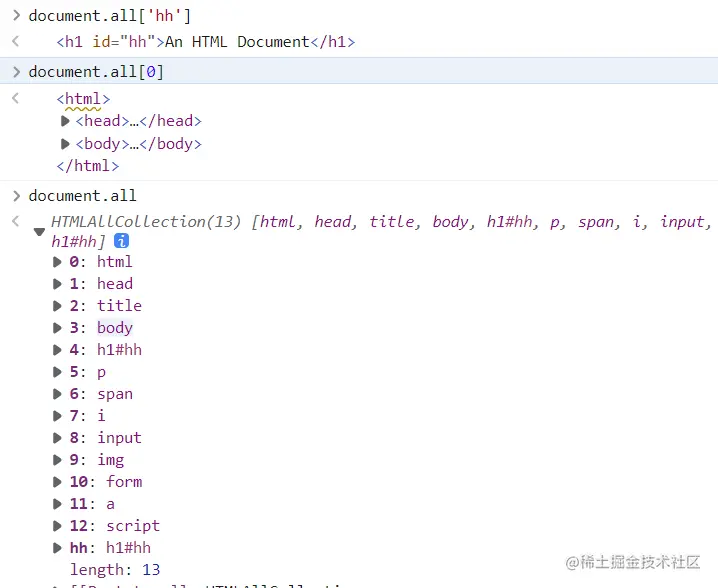Image resolution: width=718 pixels, height=588 pixels.
Task: Expand the 8: input entry
Action: 57,438
